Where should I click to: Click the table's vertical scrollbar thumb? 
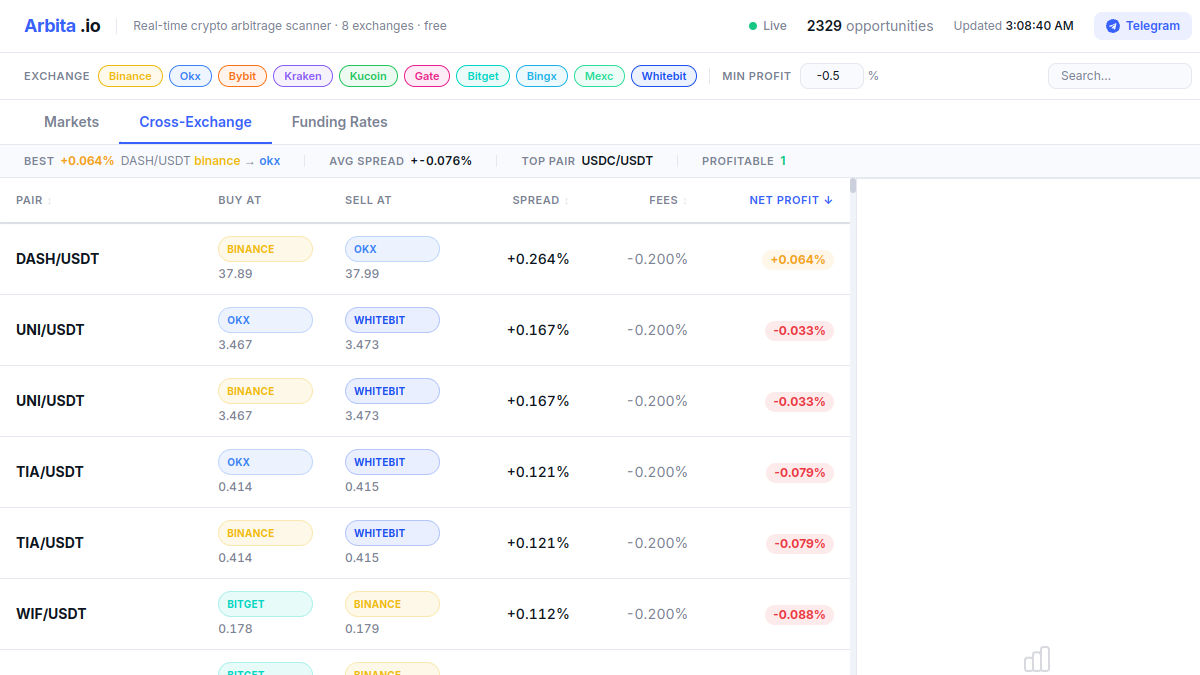[853, 185]
